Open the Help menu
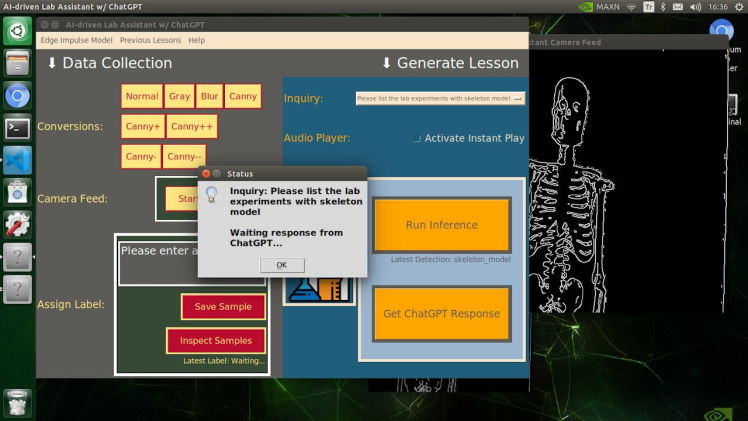This screenshot has height=421, width=748. coord(197,40)
